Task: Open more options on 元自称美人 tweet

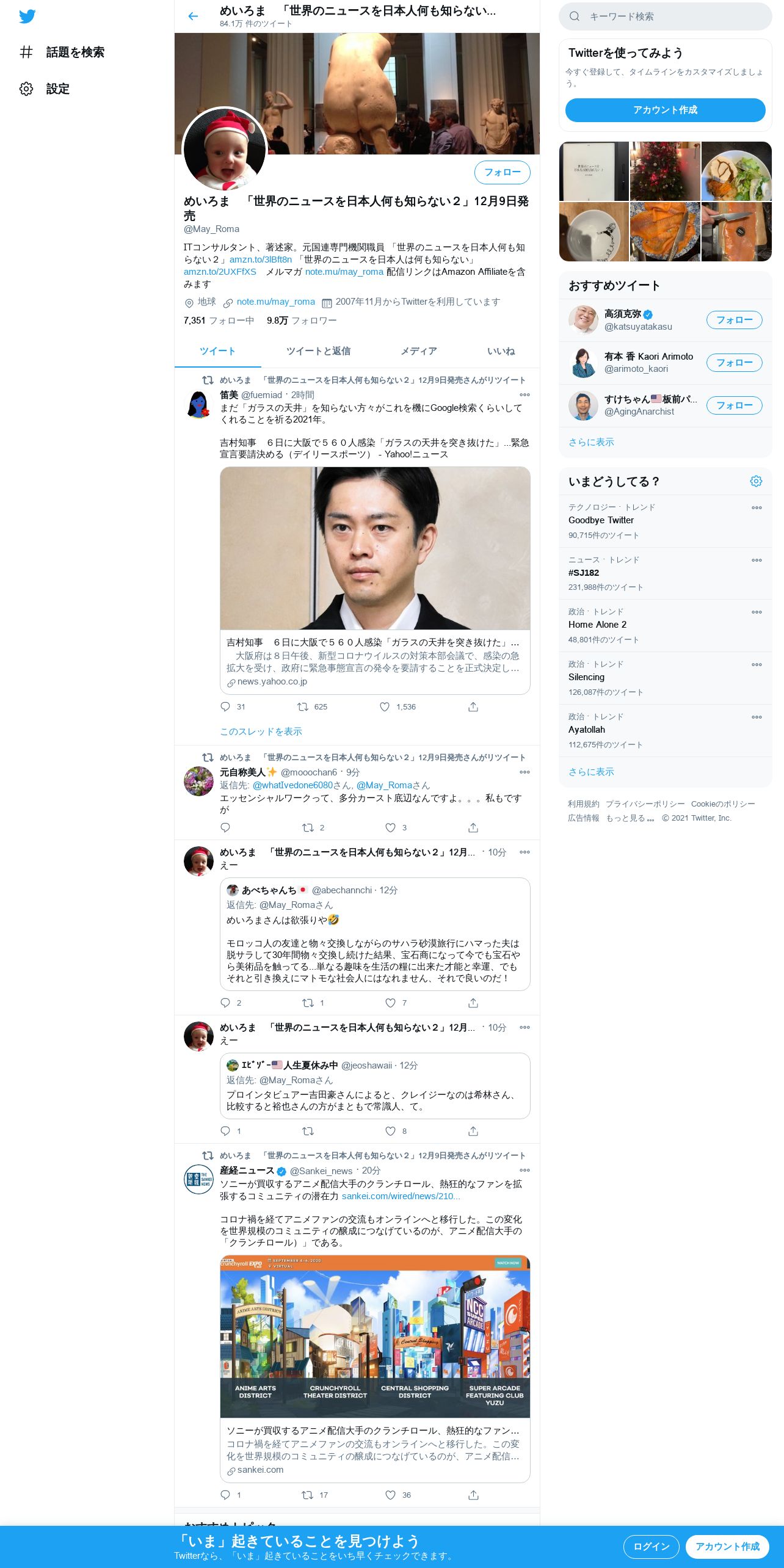Action: pyautogui.click(x=524, y=772)
